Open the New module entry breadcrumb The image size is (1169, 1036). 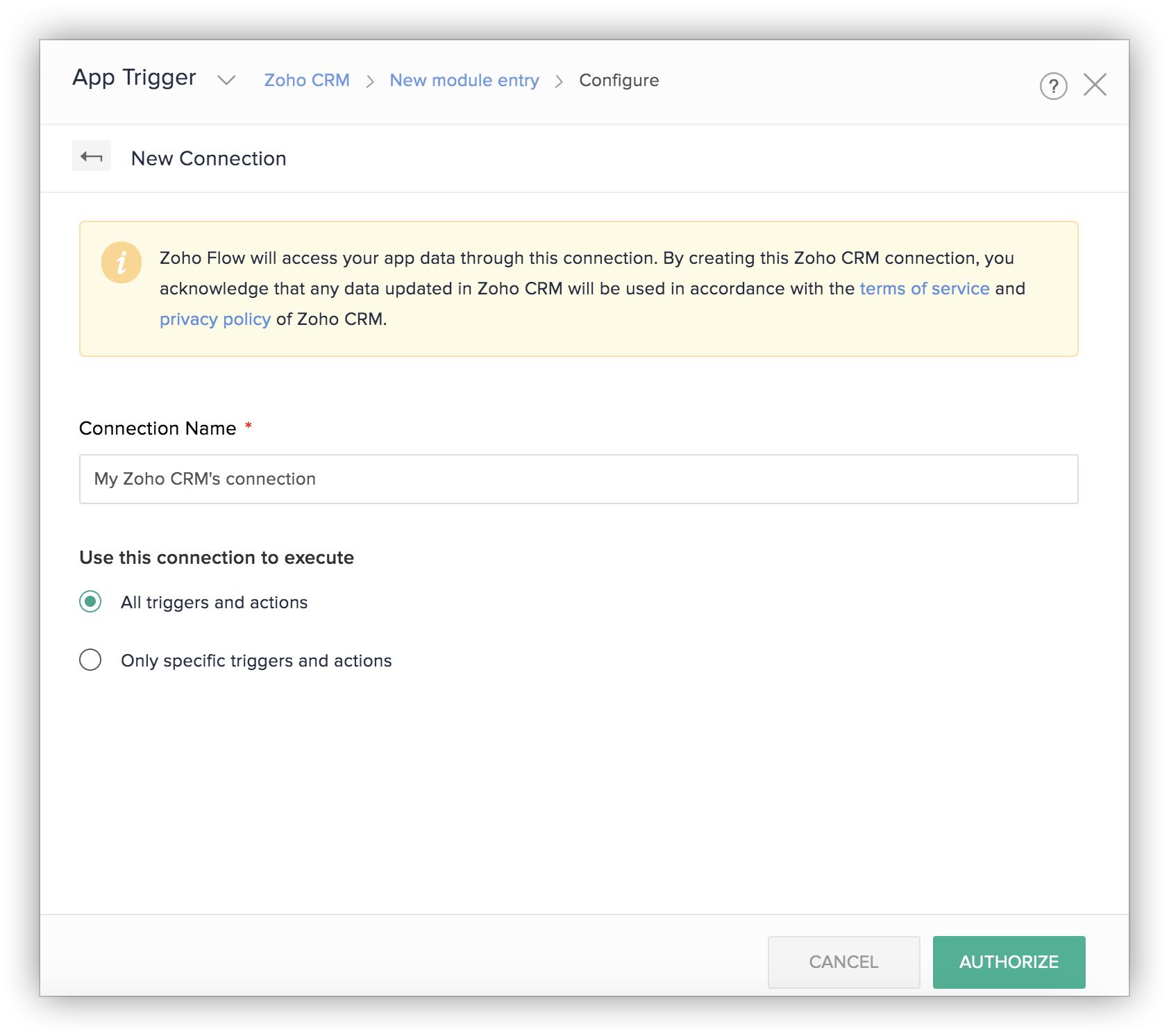(x=464, y=81)
